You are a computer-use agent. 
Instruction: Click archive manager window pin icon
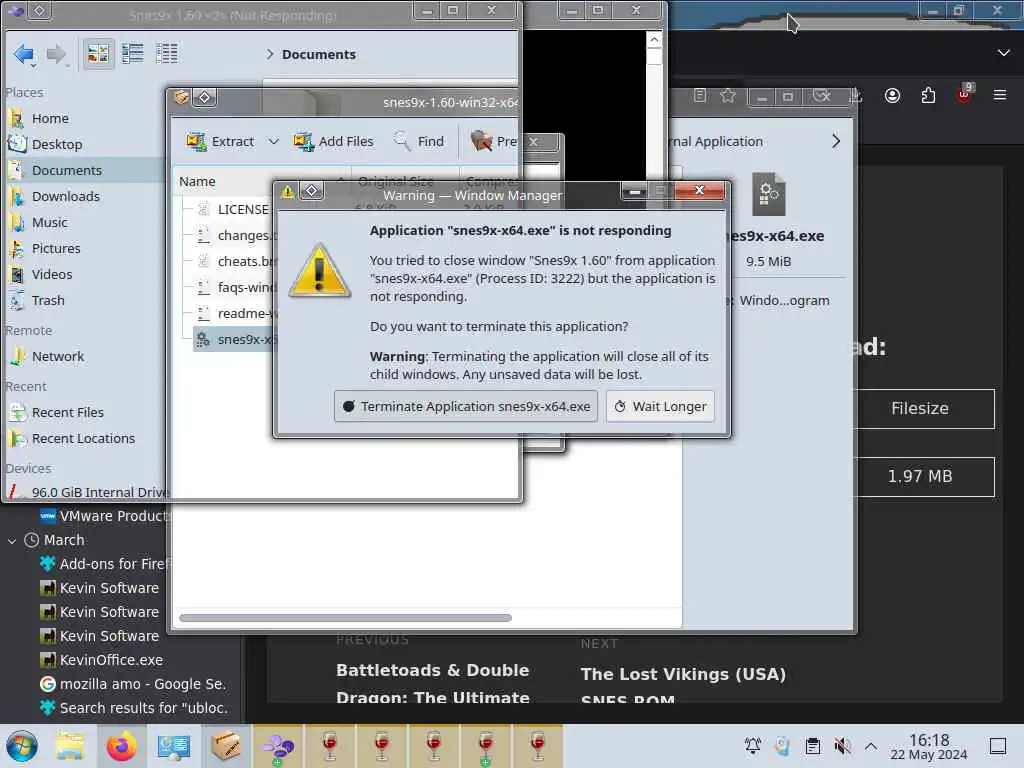pos(204,98)
